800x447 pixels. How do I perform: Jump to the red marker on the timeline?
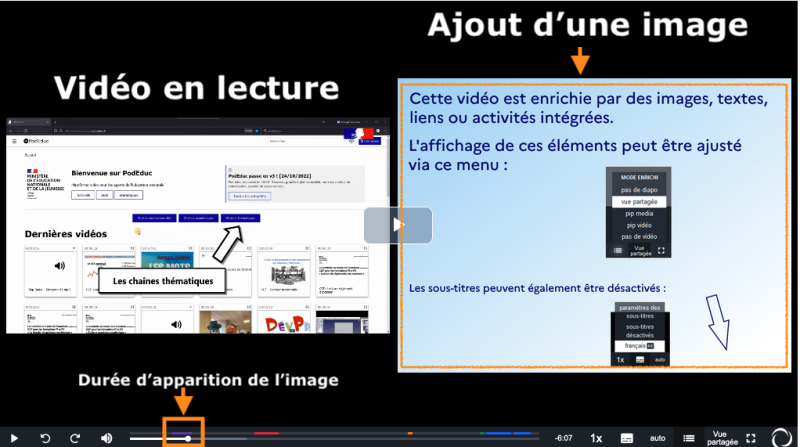click(266, 433)
